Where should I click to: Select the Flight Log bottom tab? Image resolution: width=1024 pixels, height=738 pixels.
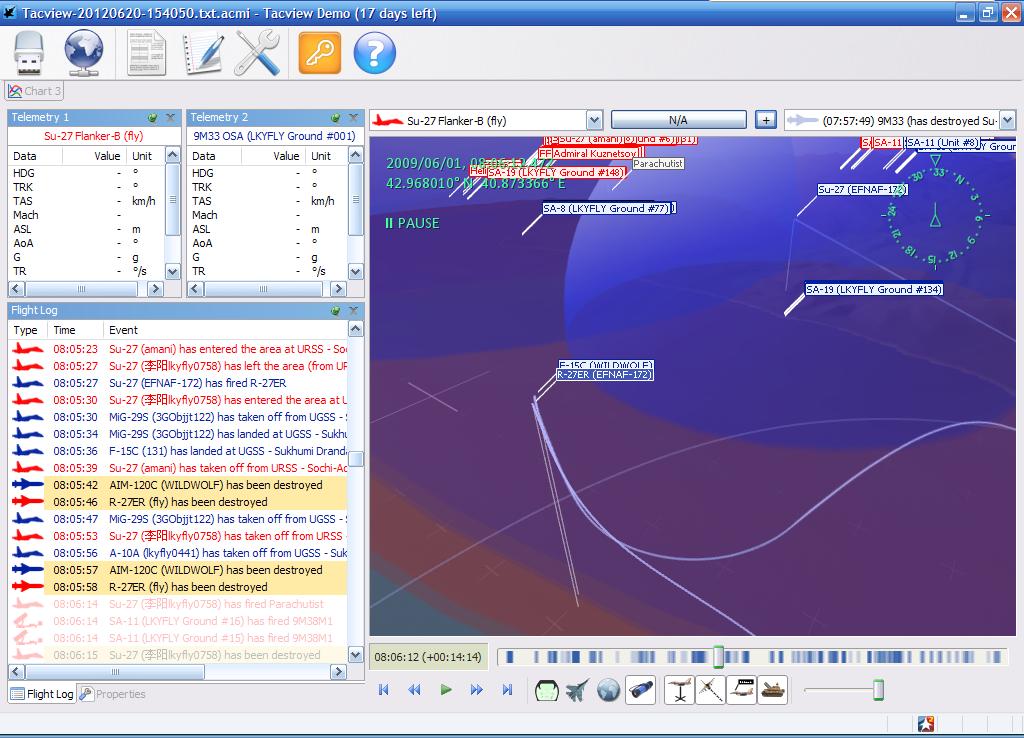[x=42, y=694]
